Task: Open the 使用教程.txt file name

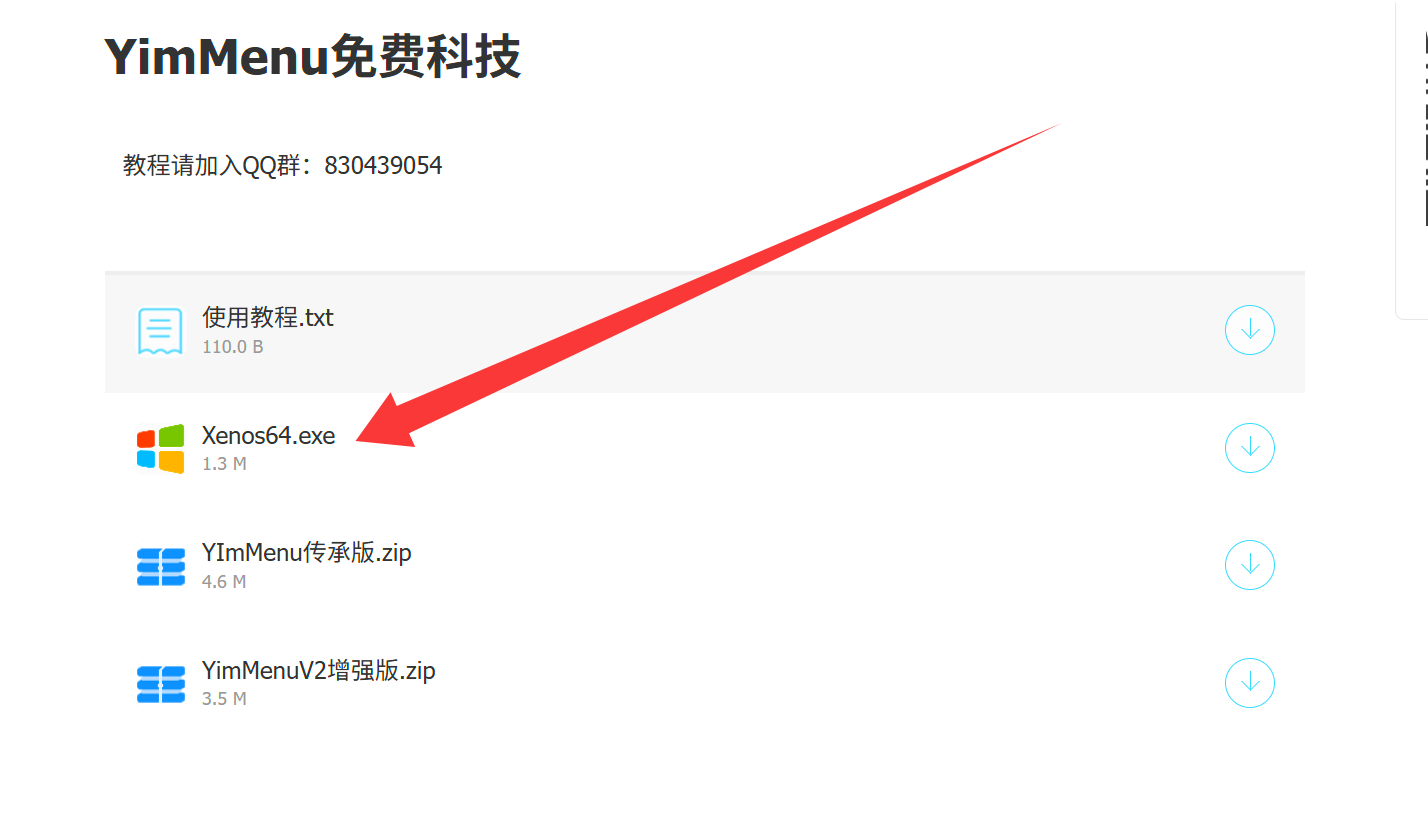Action: pyautogui.click(x=268, y=318)
